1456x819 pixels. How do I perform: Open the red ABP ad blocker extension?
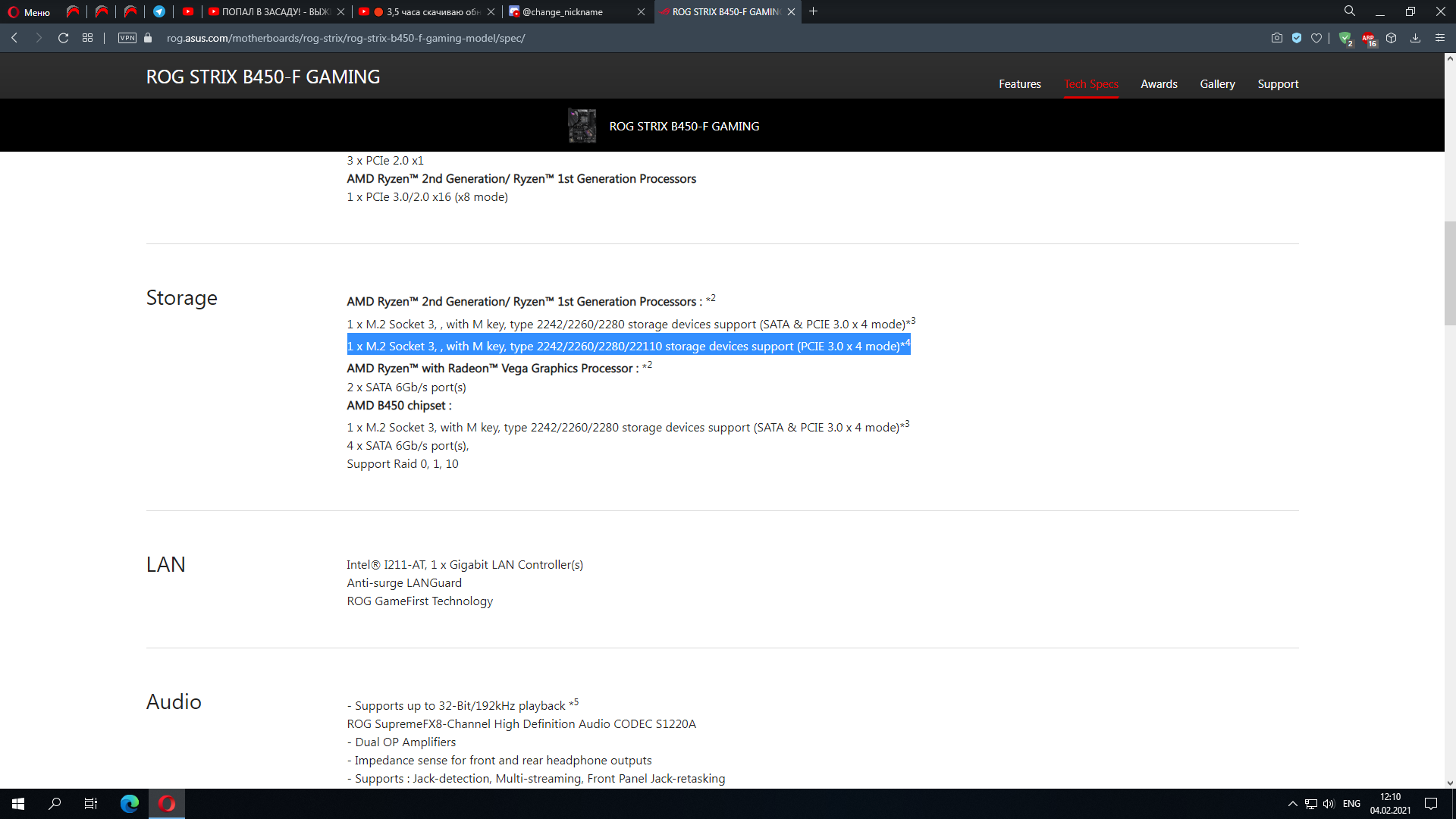tap(1368, 38)
